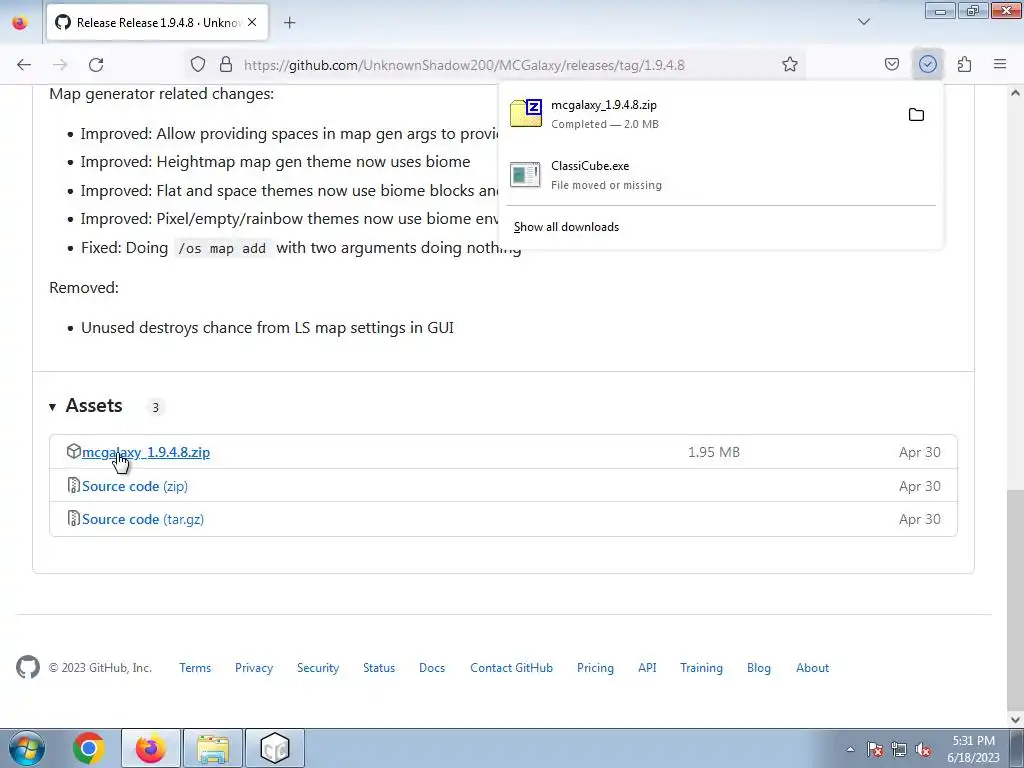This screenshot has height=768, width=1024.
Task: Reload the current page
Action: pyautogui.click(x=96, y=65)
